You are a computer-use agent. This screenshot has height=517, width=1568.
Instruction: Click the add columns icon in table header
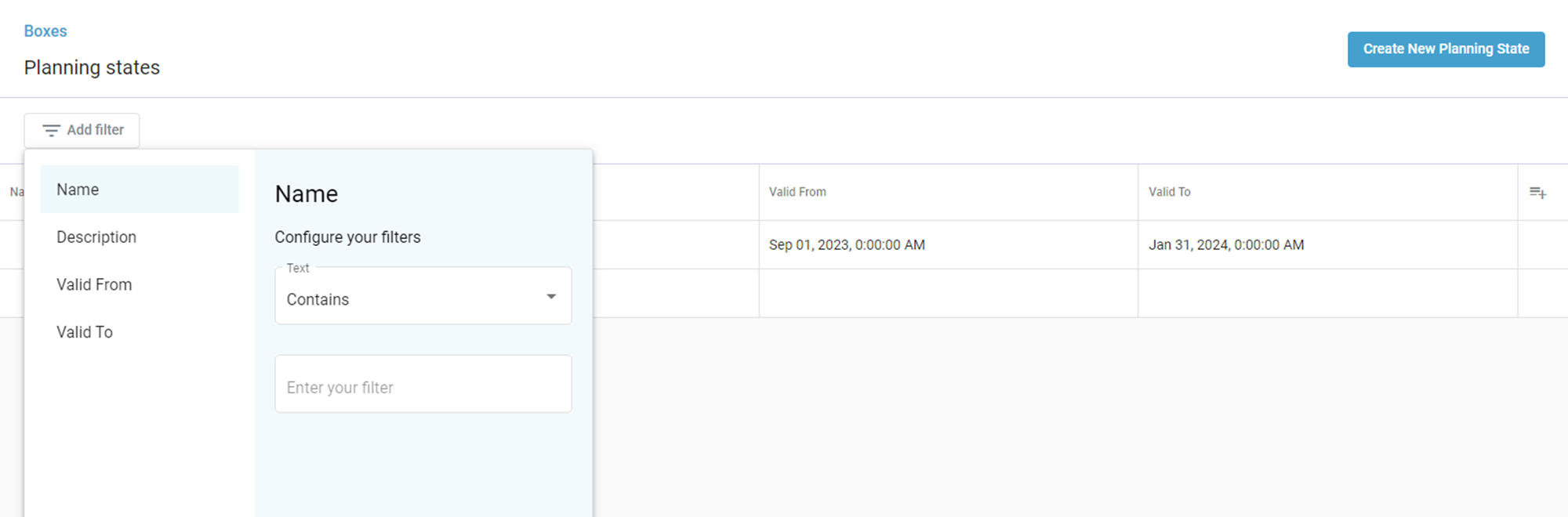tap(1537, 193)
